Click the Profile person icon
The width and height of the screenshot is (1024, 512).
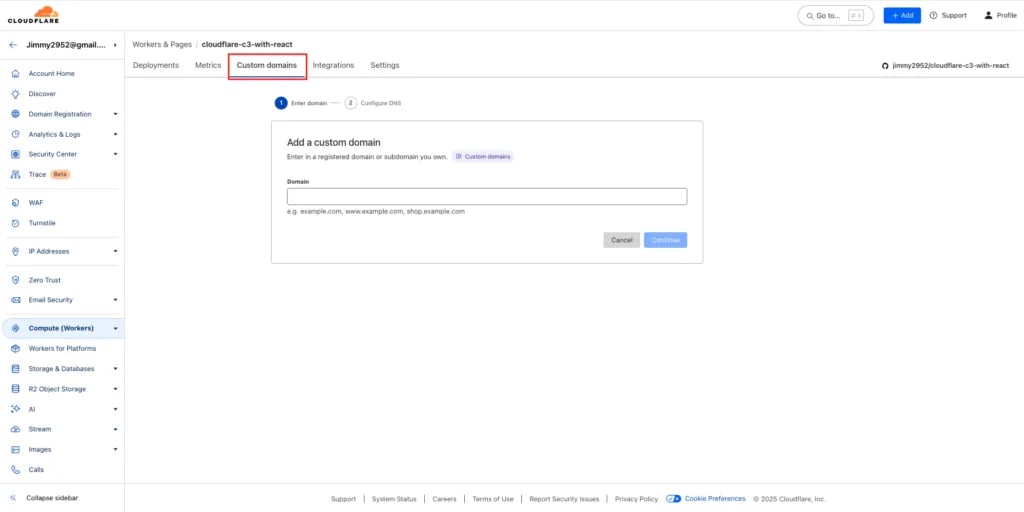[988, 15]
